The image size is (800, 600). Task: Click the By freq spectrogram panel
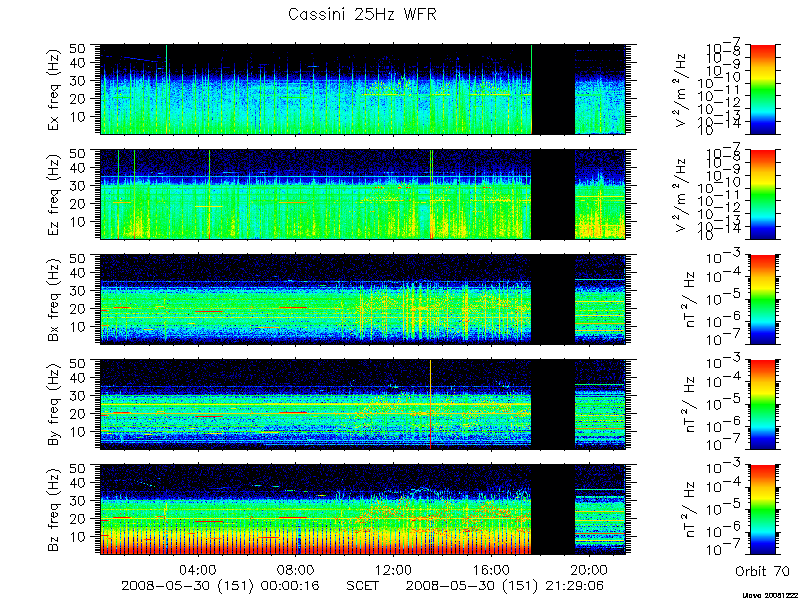(363, 405)
